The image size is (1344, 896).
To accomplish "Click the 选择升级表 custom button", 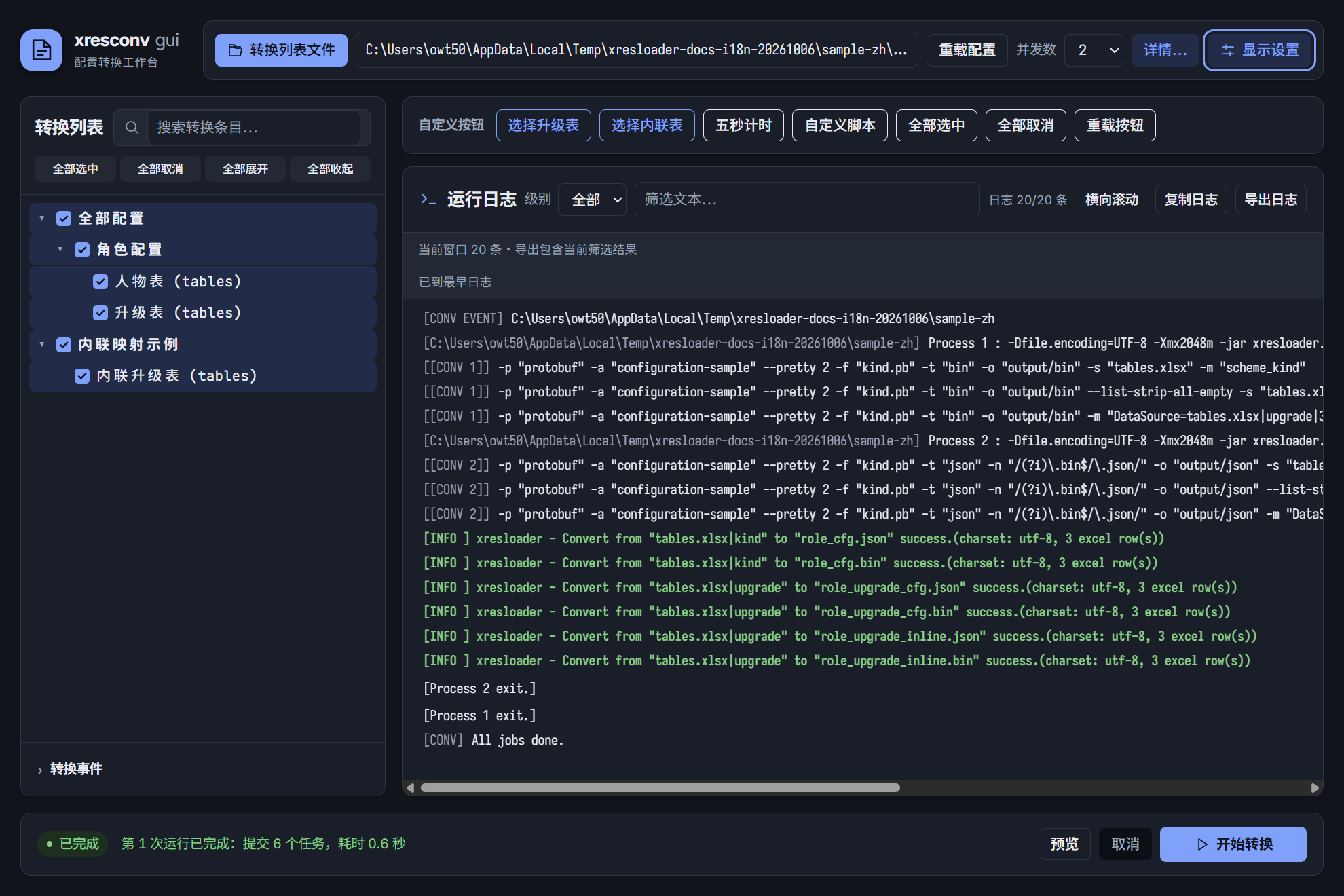I will click(x=544, y=126).
